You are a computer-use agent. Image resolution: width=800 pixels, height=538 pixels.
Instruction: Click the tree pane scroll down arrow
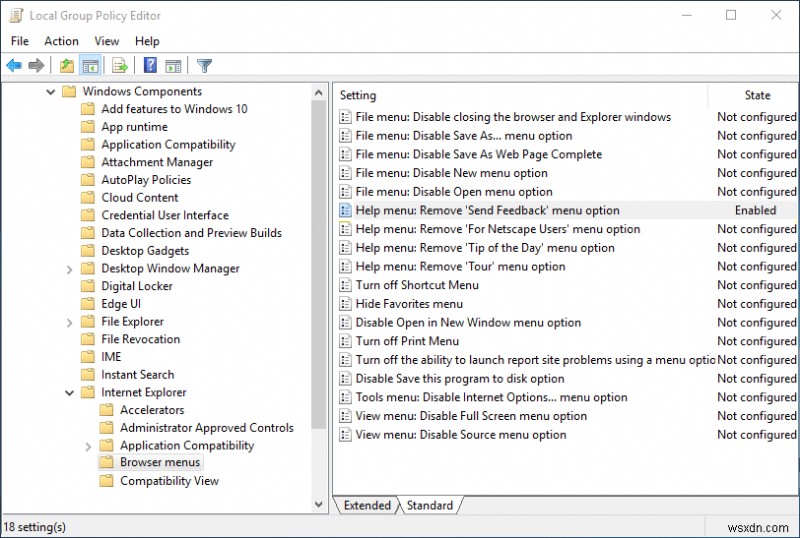[319, 504]
